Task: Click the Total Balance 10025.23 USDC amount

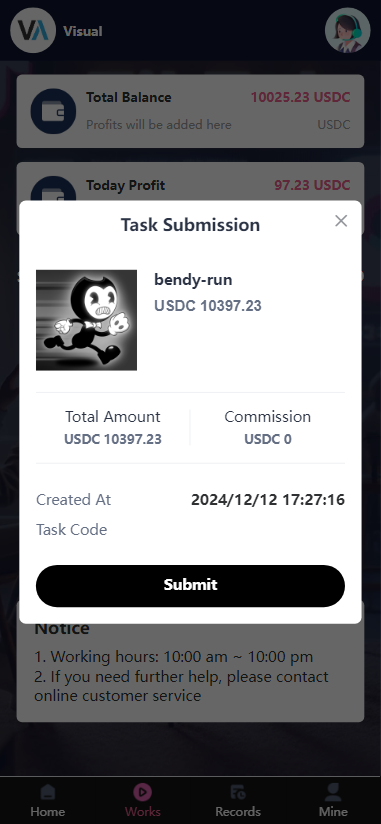Action: [x=300, y=97]
